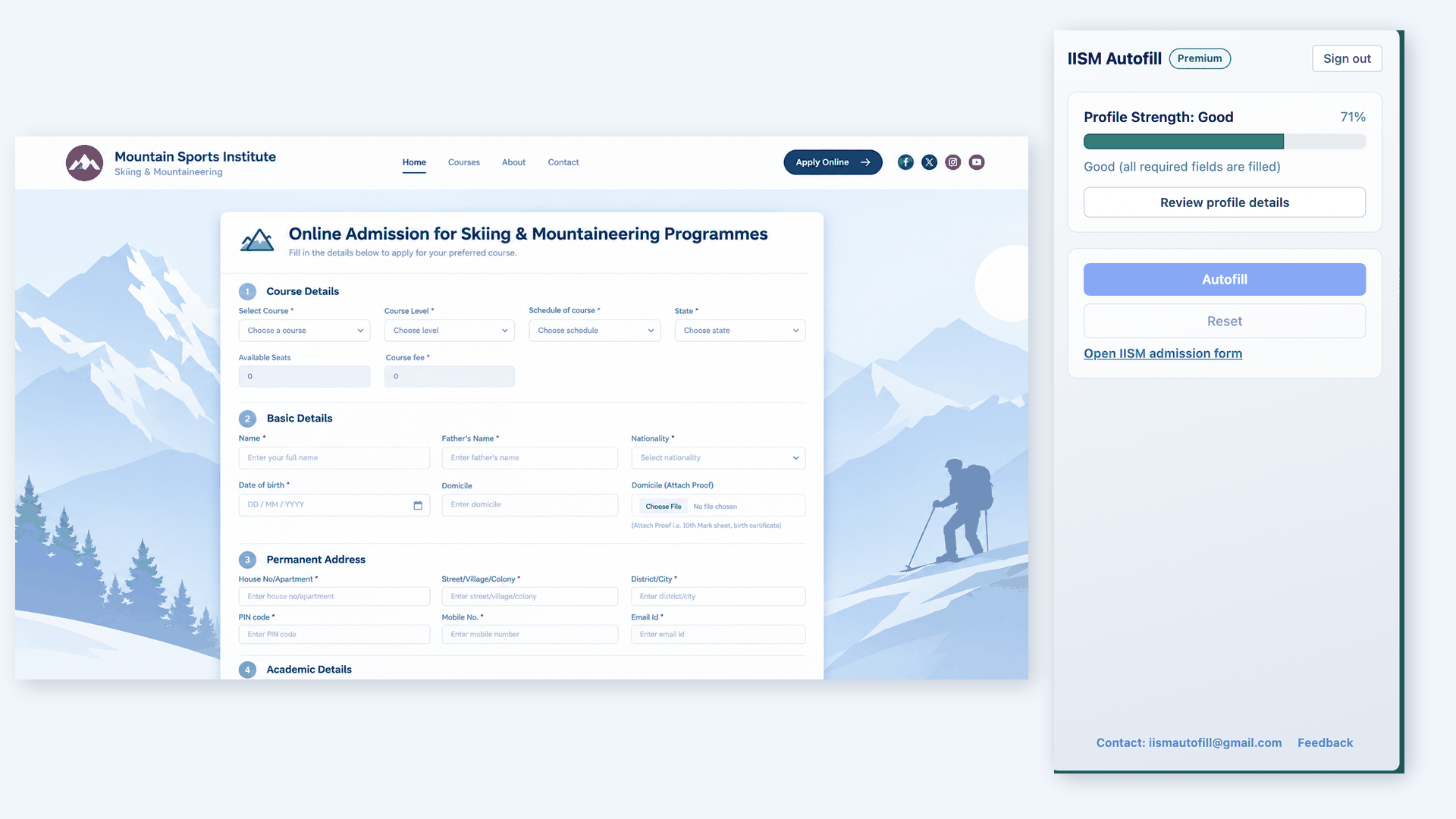Expand the Course Level dropdown
This screenshot has width=1456, height=819.
(450, 331)
